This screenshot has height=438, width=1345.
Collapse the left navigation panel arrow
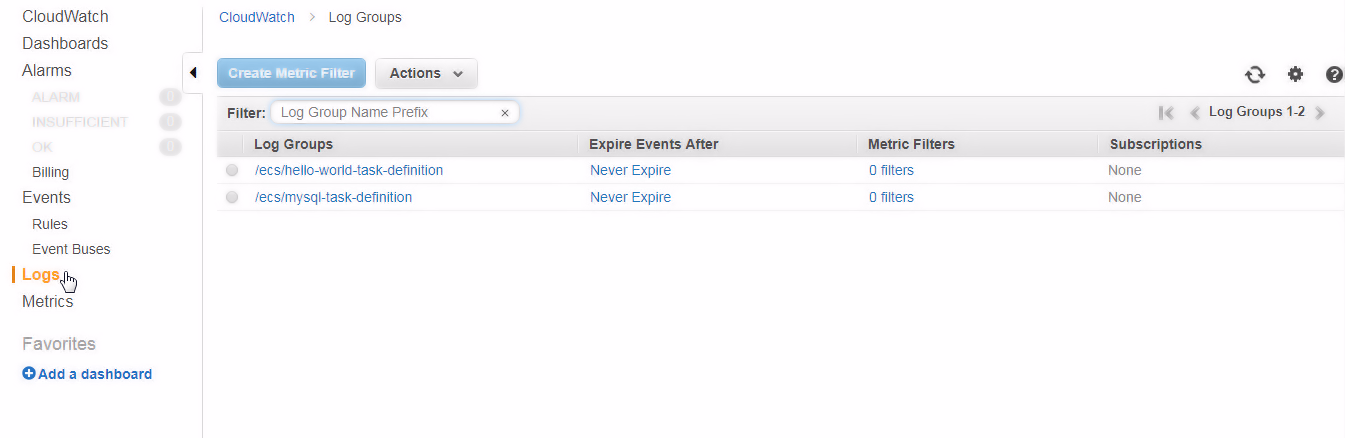click(x=192, y=72)
